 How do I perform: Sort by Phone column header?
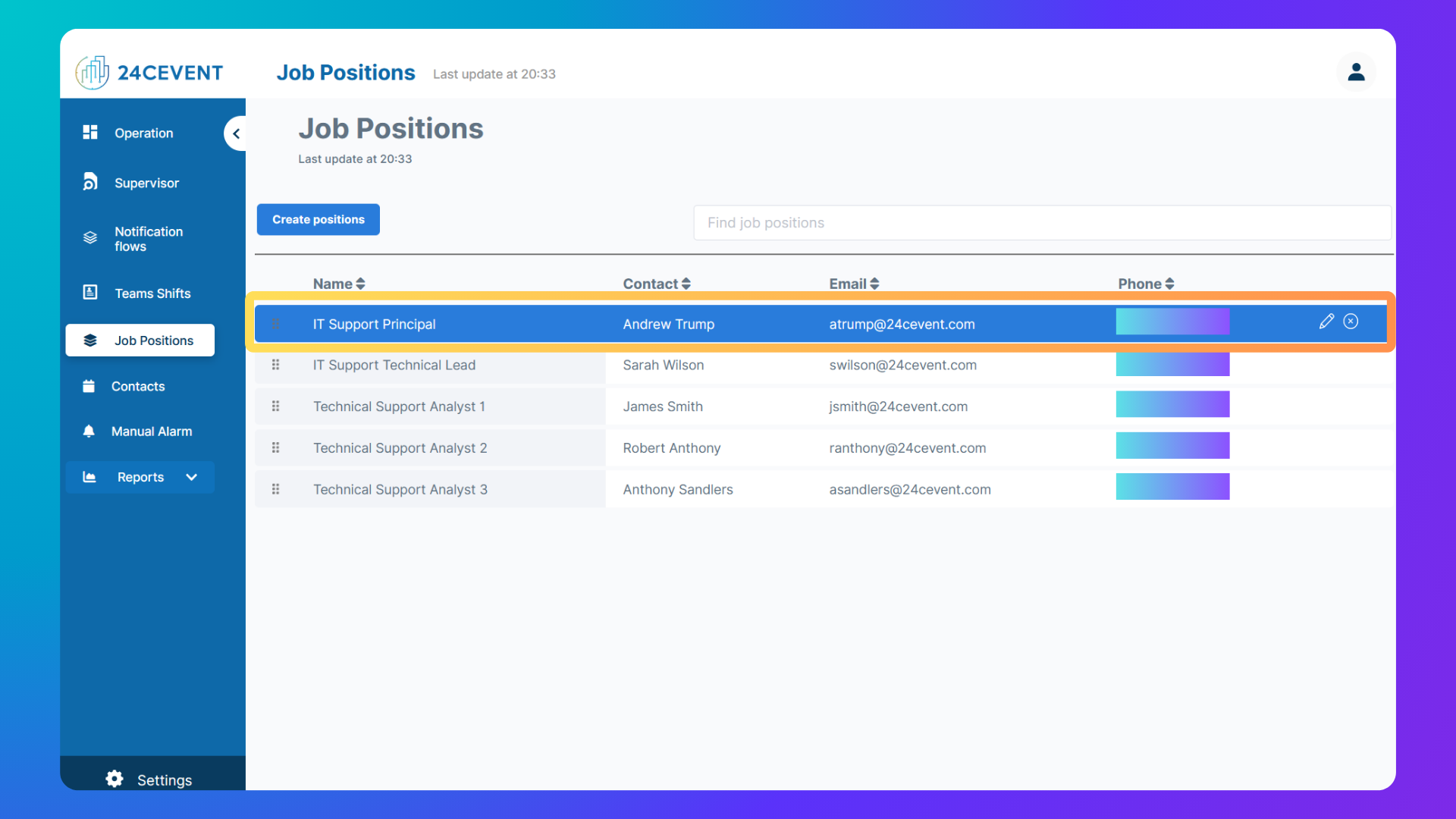(1146, 284)
